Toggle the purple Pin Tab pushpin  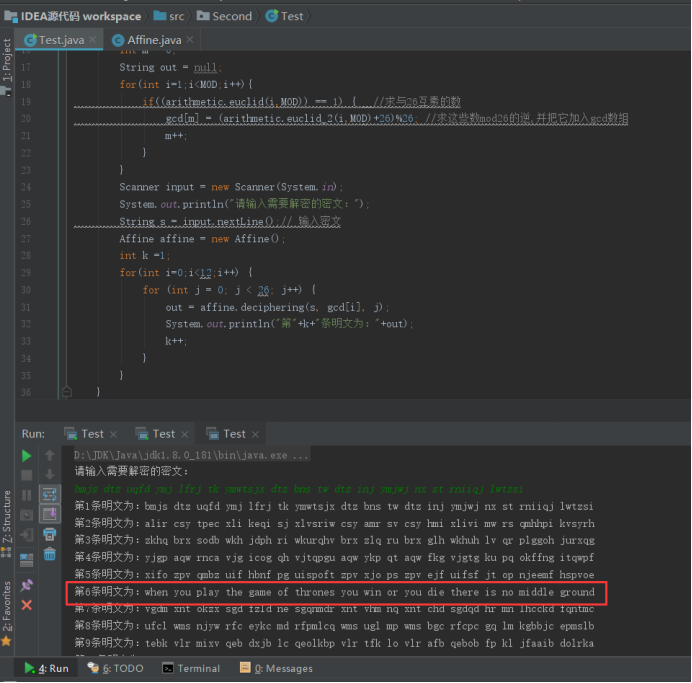(x=26, y=585)
